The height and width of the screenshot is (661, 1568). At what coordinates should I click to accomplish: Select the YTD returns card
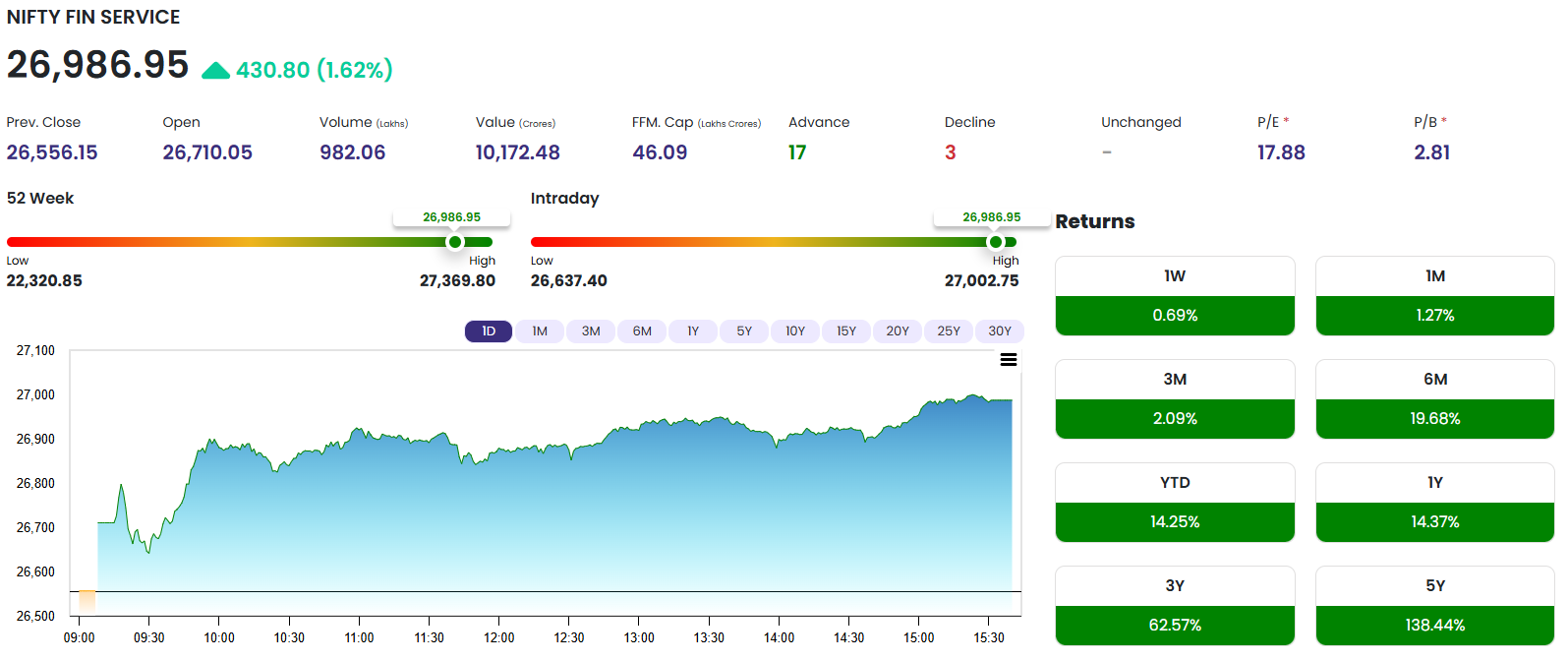tap(1175, 503)
